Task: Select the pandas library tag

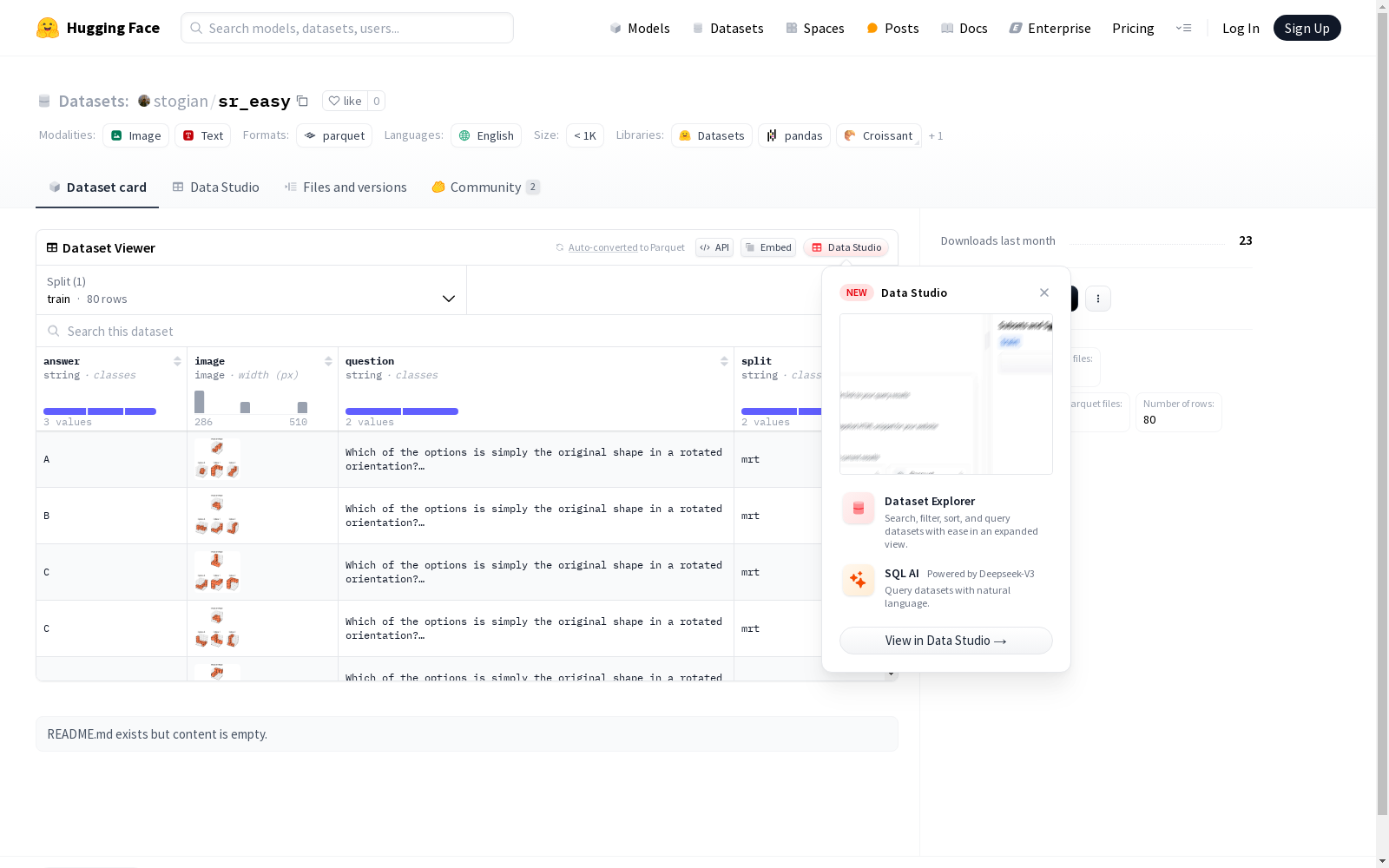Action: click(794, 135)
